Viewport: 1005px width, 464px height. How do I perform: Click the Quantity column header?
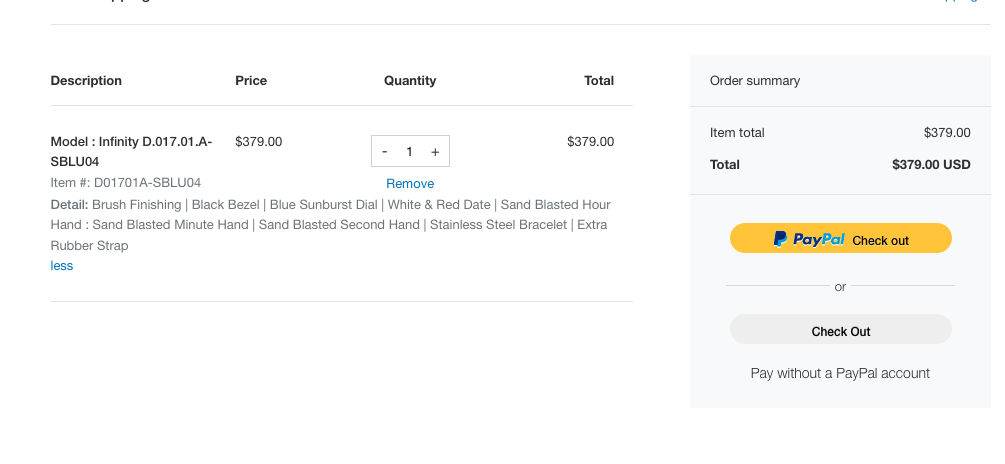tap(410, 81)
